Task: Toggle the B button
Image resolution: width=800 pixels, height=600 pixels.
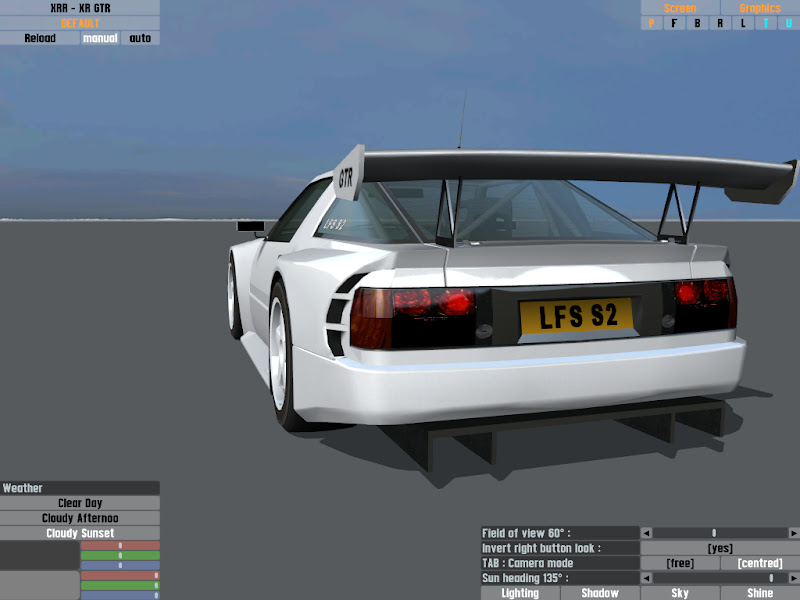Action: pos(697,23)
